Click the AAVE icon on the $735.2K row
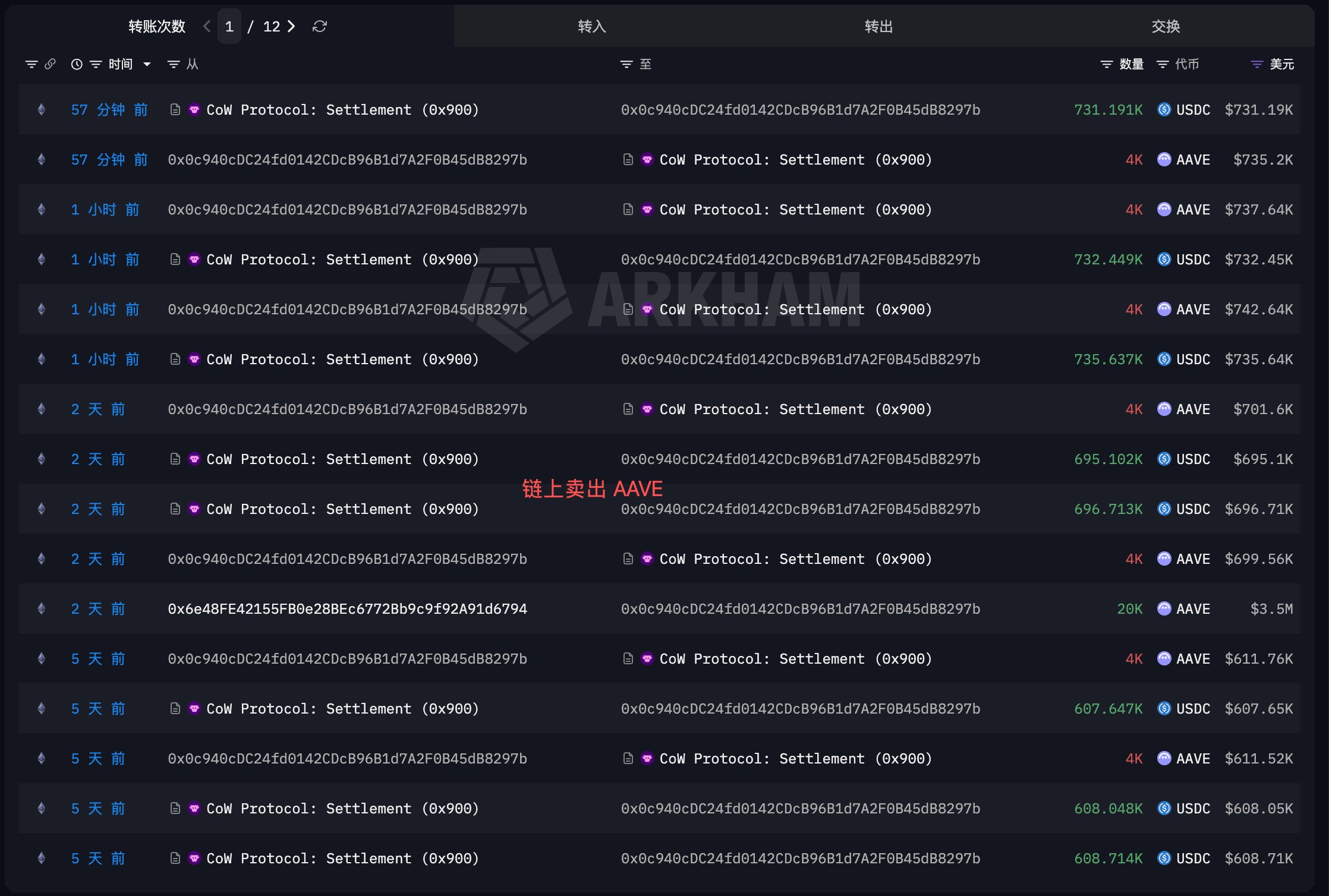The image size is (1329, 896). click(x=1164, y=159)
